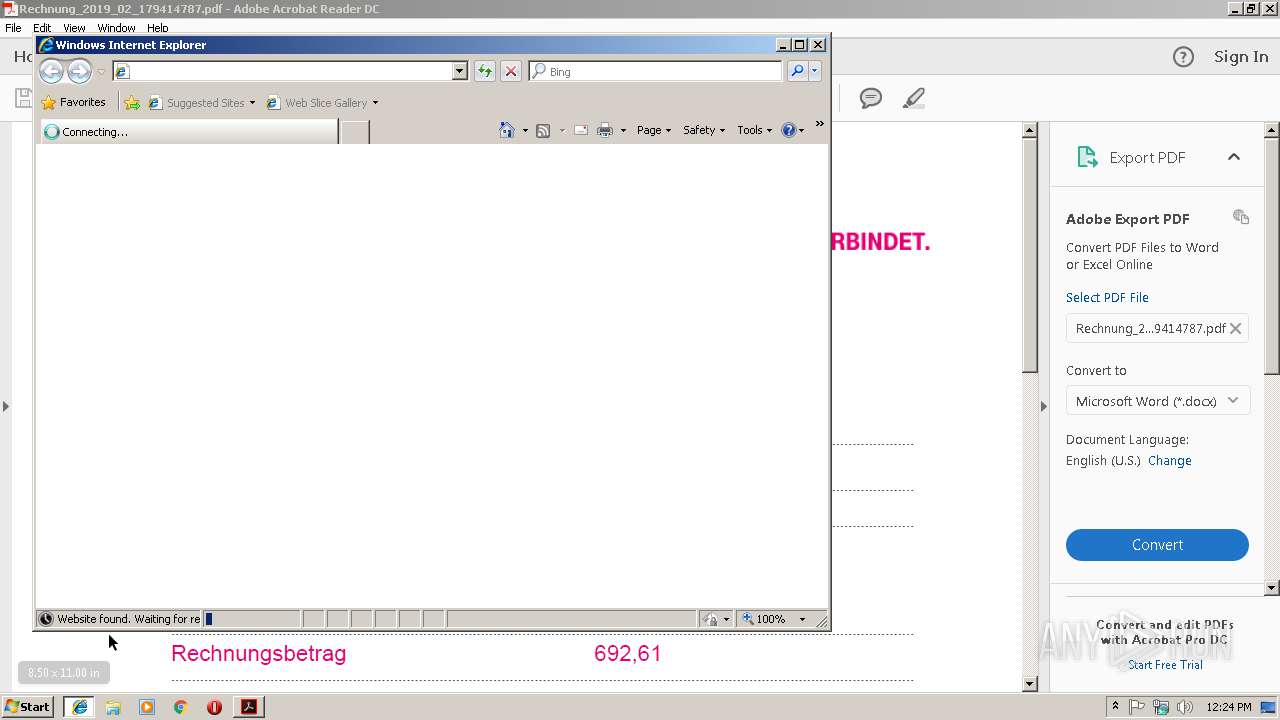Open Acrobat Help menu
Viewport: 1280px width, 720px height.
point(158,28)
